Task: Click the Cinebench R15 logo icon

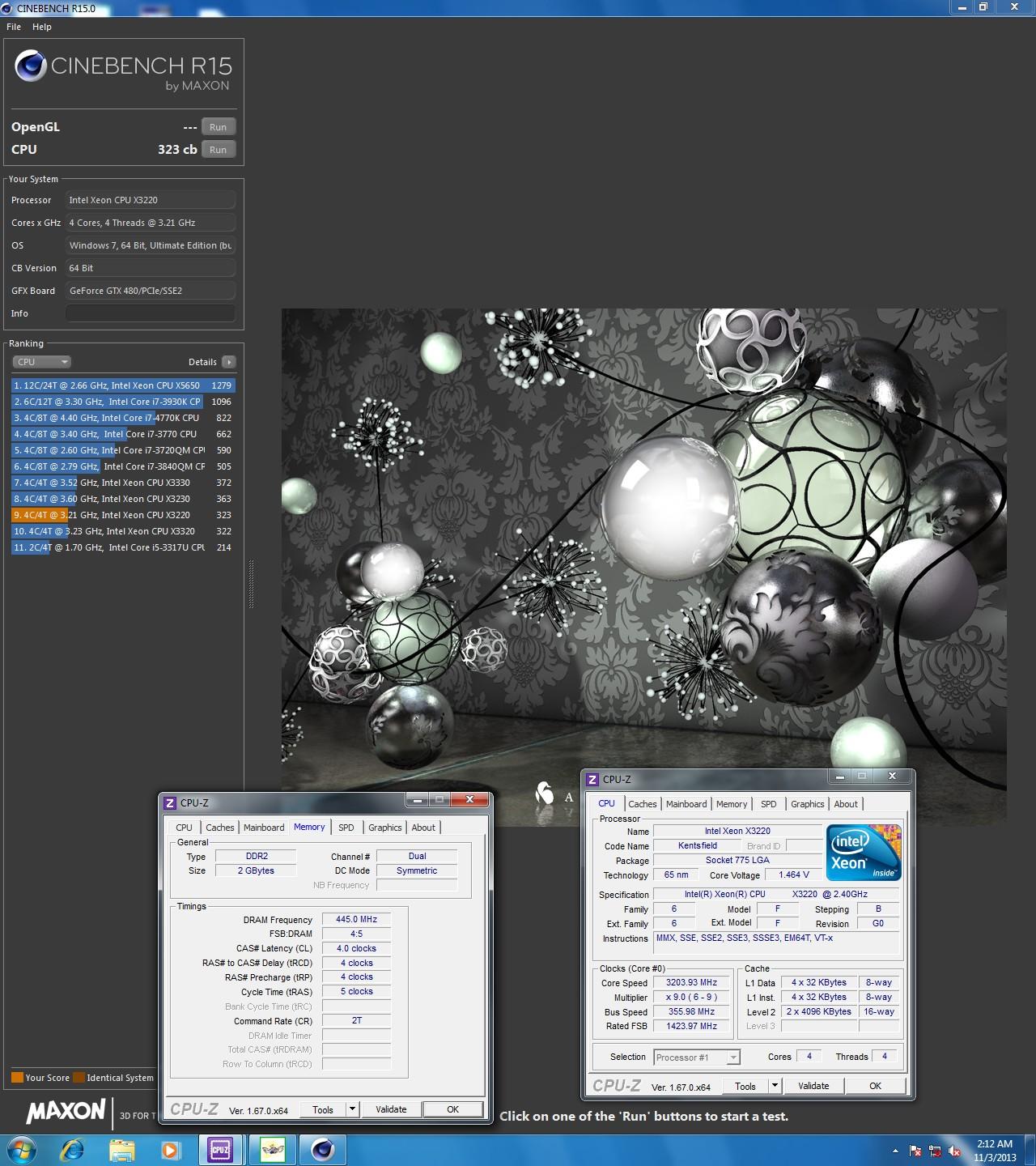Action: click(x=30, y=66)
